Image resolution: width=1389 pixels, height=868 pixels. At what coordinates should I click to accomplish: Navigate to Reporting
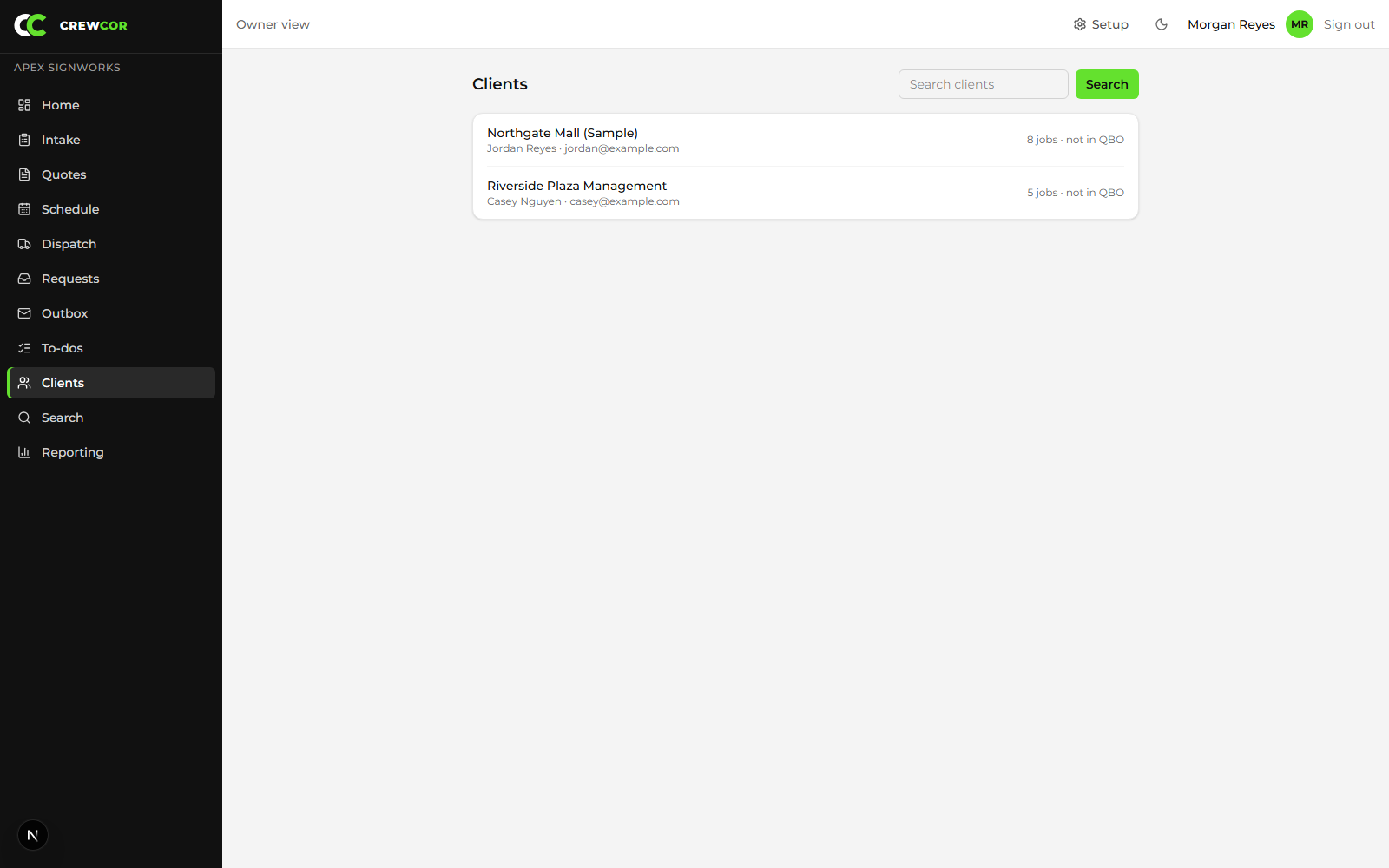click(x=111, y=452)
